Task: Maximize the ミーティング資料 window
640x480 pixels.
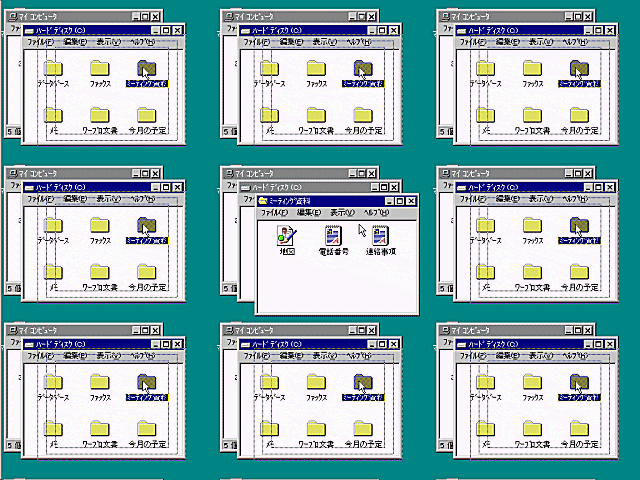Action: pyautogui.click(x=398, y=201)
